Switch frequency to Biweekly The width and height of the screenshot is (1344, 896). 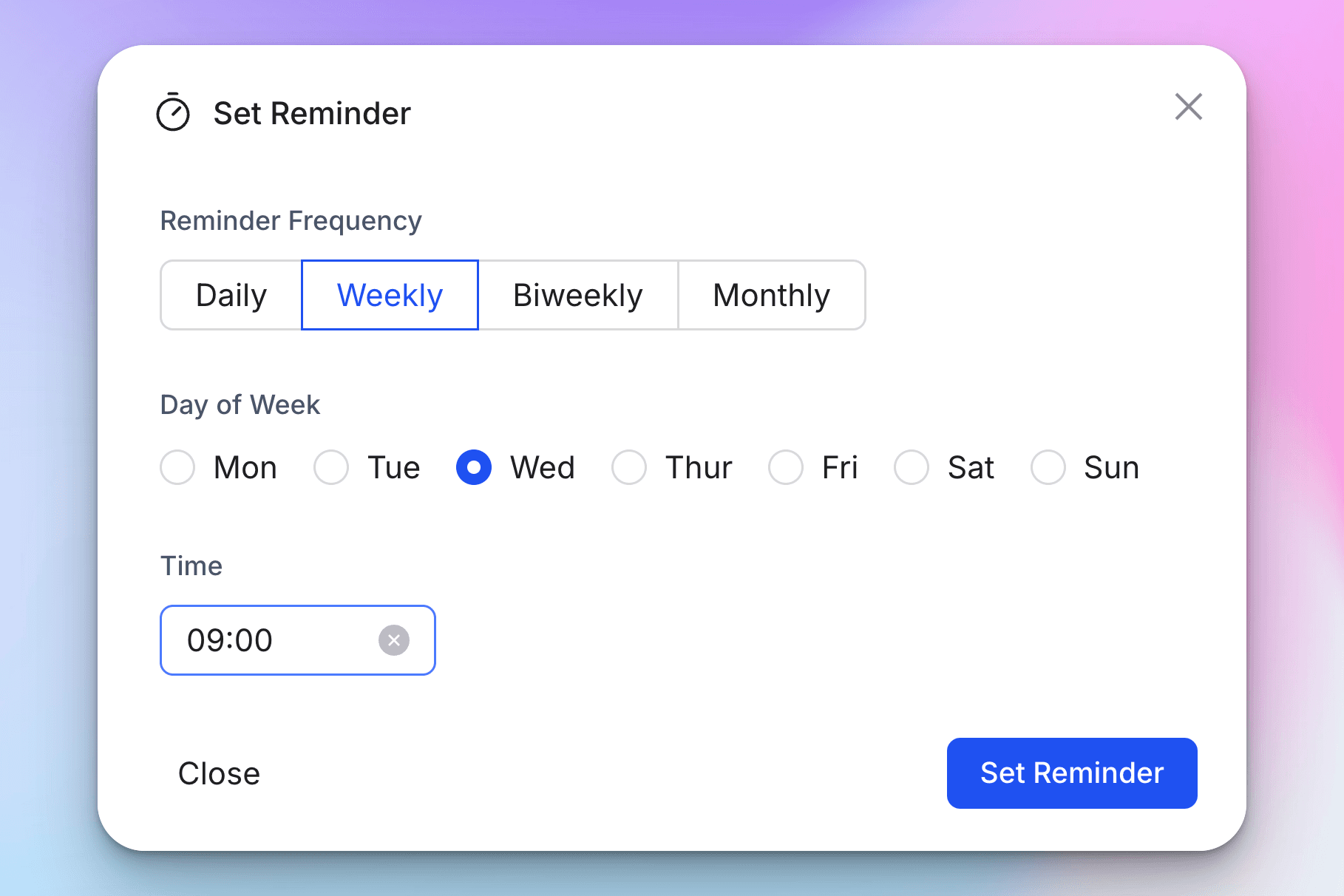pyautogui.click(x=577, y=295)
